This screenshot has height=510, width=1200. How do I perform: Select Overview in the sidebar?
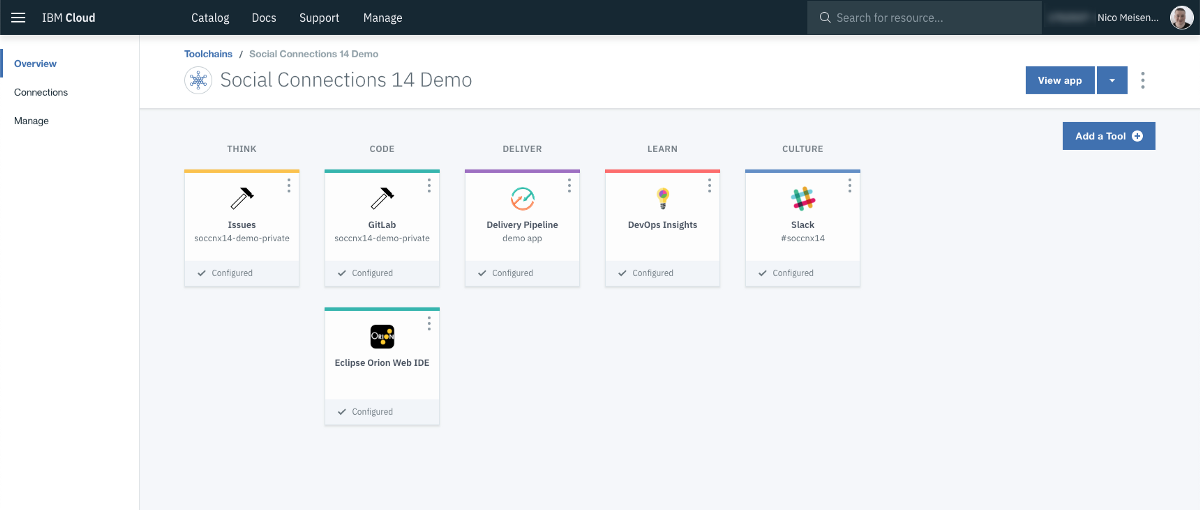pyautogui.click(x=35, y=63)
